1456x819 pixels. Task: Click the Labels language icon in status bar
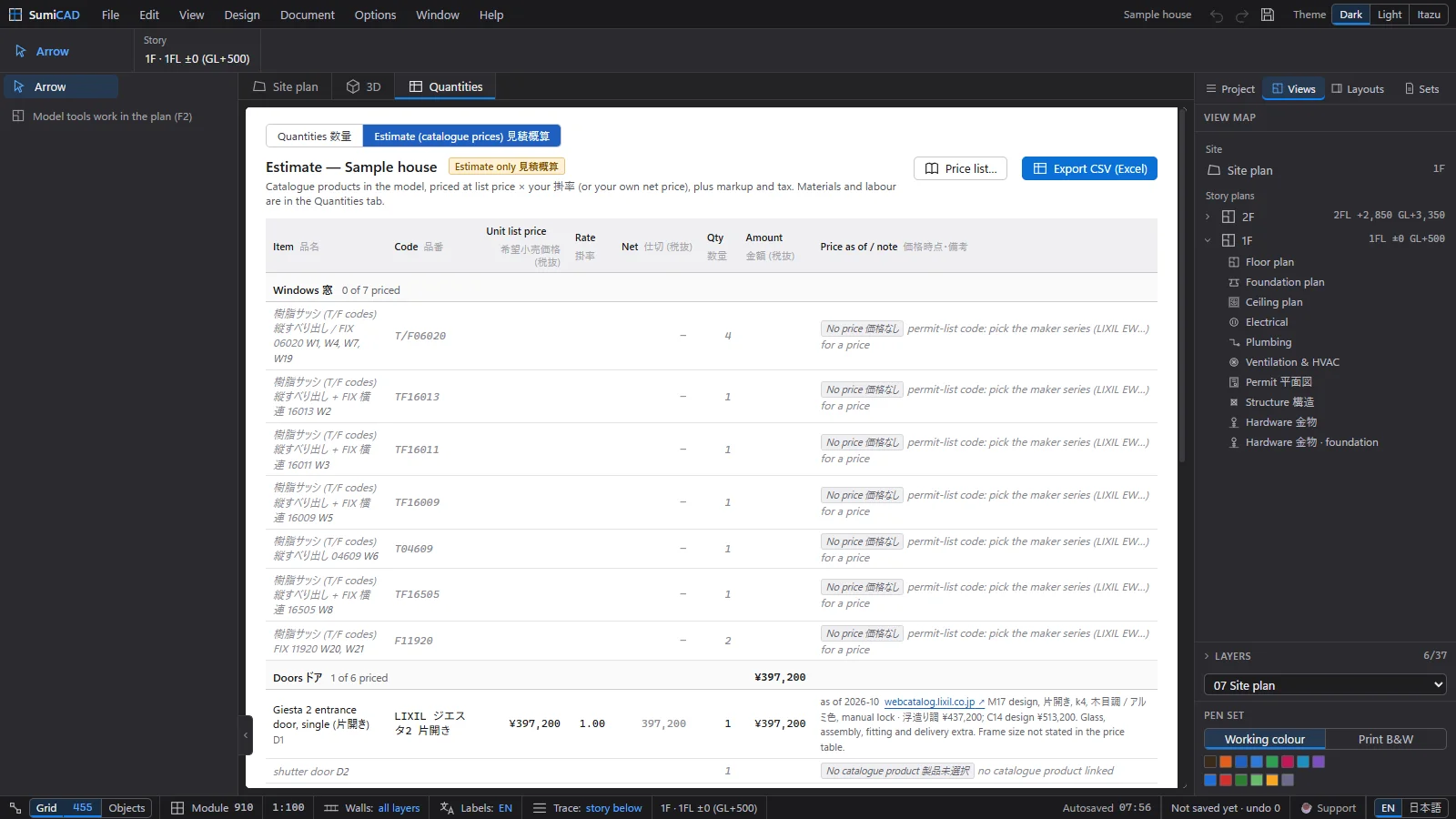[447, 808]
